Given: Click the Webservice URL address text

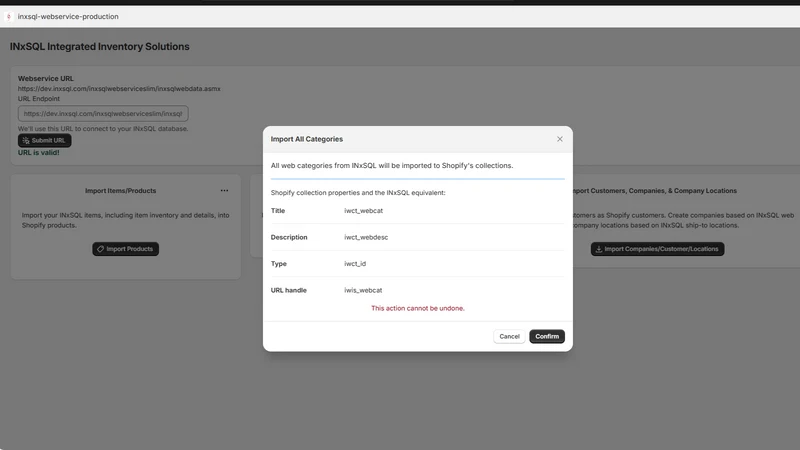Looking at the screenshot, I should click(x=119, y=89).
